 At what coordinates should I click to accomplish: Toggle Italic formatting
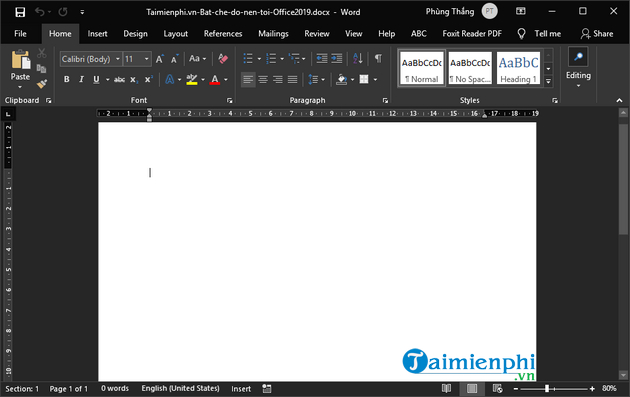click(82, 80)
